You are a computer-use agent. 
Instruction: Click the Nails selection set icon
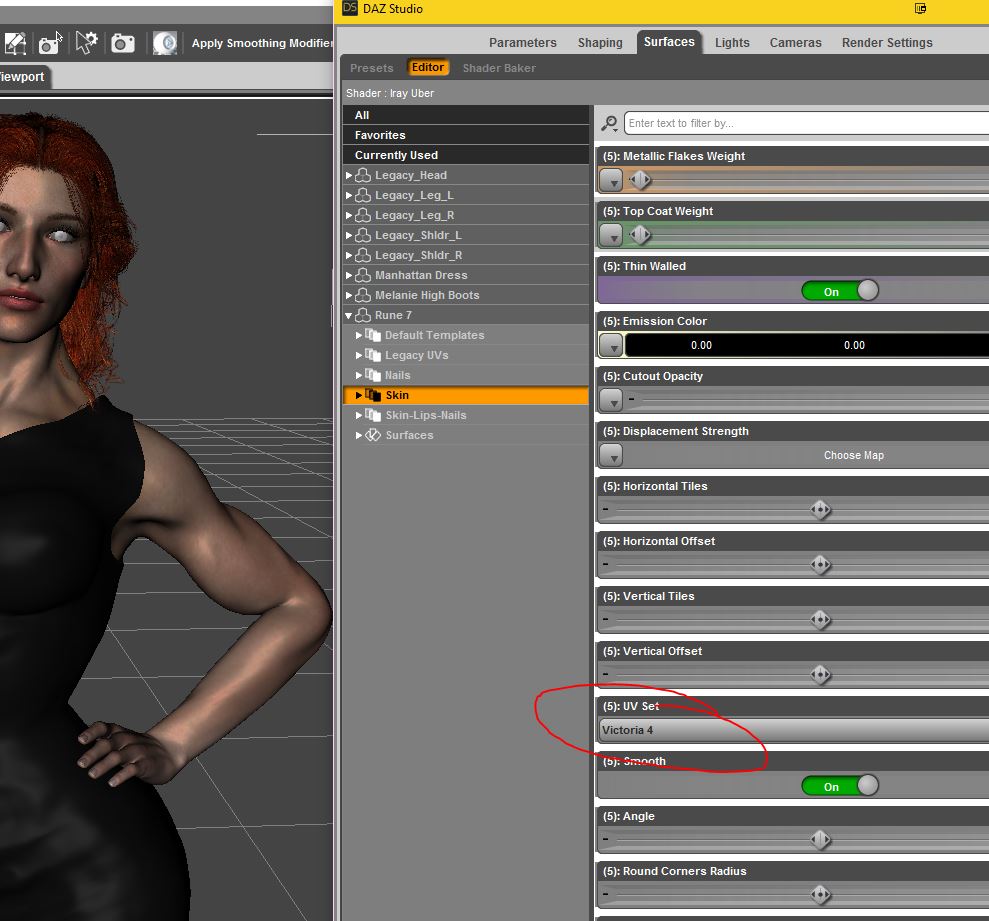(x=373, y=375)
